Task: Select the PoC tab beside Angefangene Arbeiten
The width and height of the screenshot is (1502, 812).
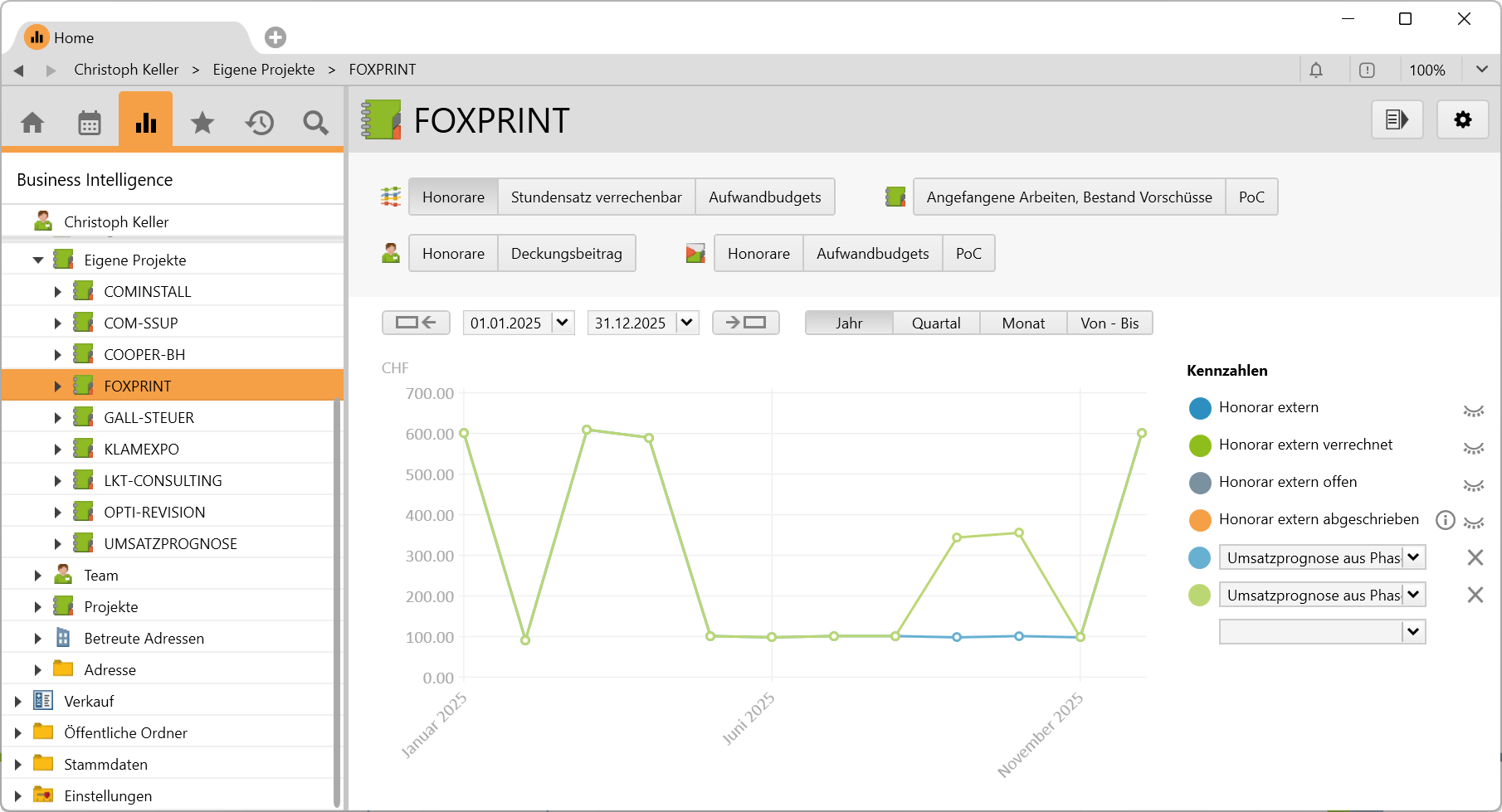Action: [1251, 197]
